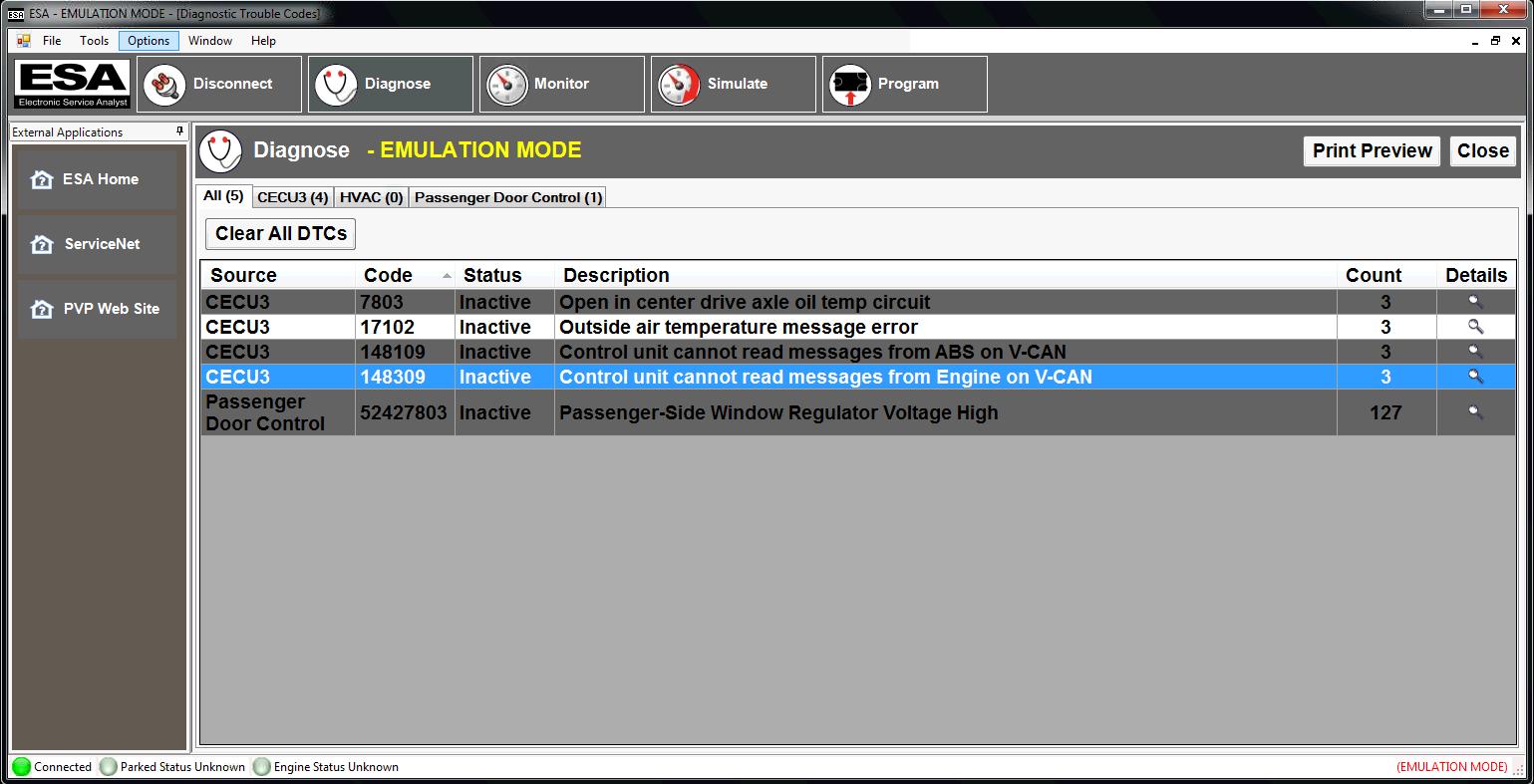Switch to Passenger Door Control (1) tab
Image resolution: width=1534 pixels, height=784 pixels.
pyautogui.click(x=508, y=197)
